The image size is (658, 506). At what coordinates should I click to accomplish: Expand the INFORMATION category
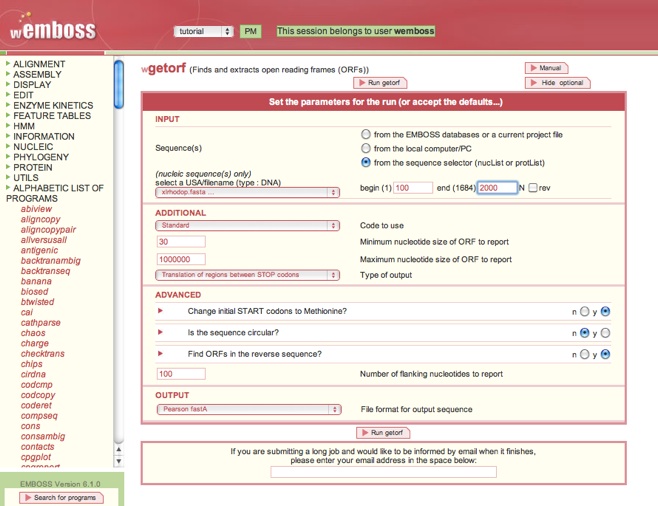(44, 136)
